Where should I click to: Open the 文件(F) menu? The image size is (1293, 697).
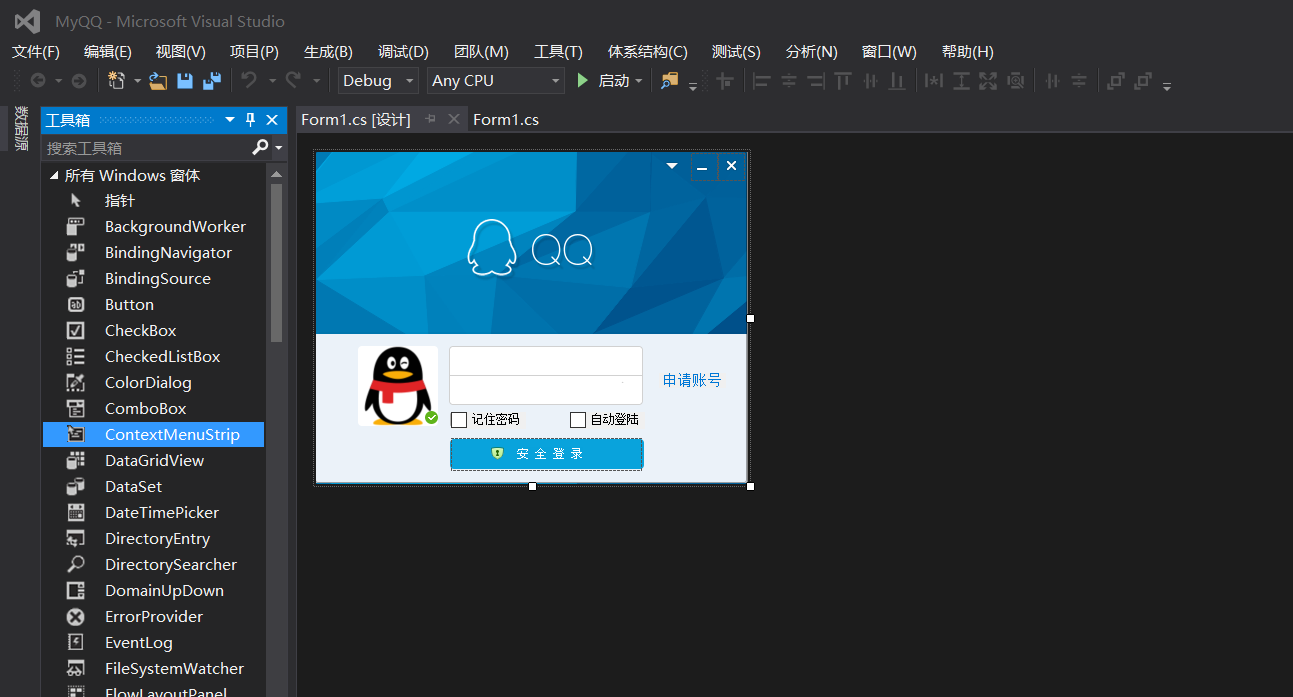[x=36, y=52]
